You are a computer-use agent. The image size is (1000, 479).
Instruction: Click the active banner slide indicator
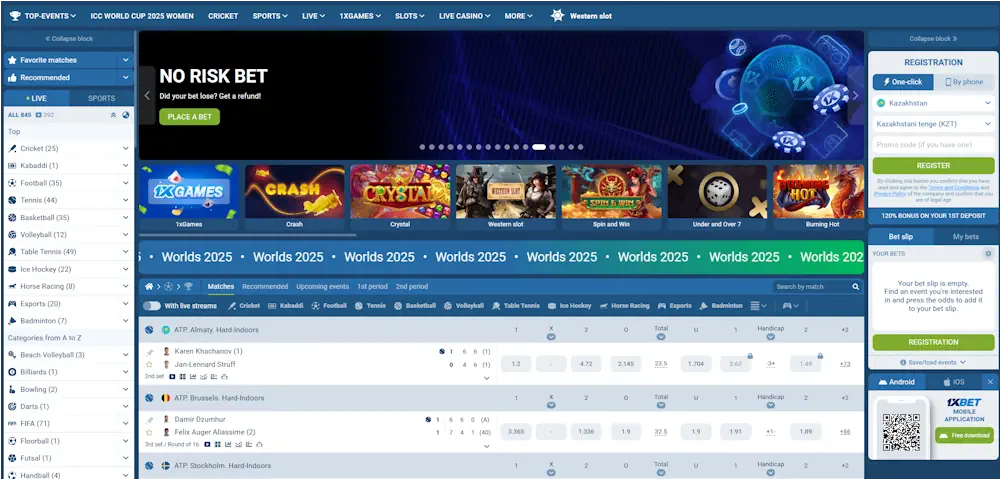pyautogui.click(x=539, y=147)
